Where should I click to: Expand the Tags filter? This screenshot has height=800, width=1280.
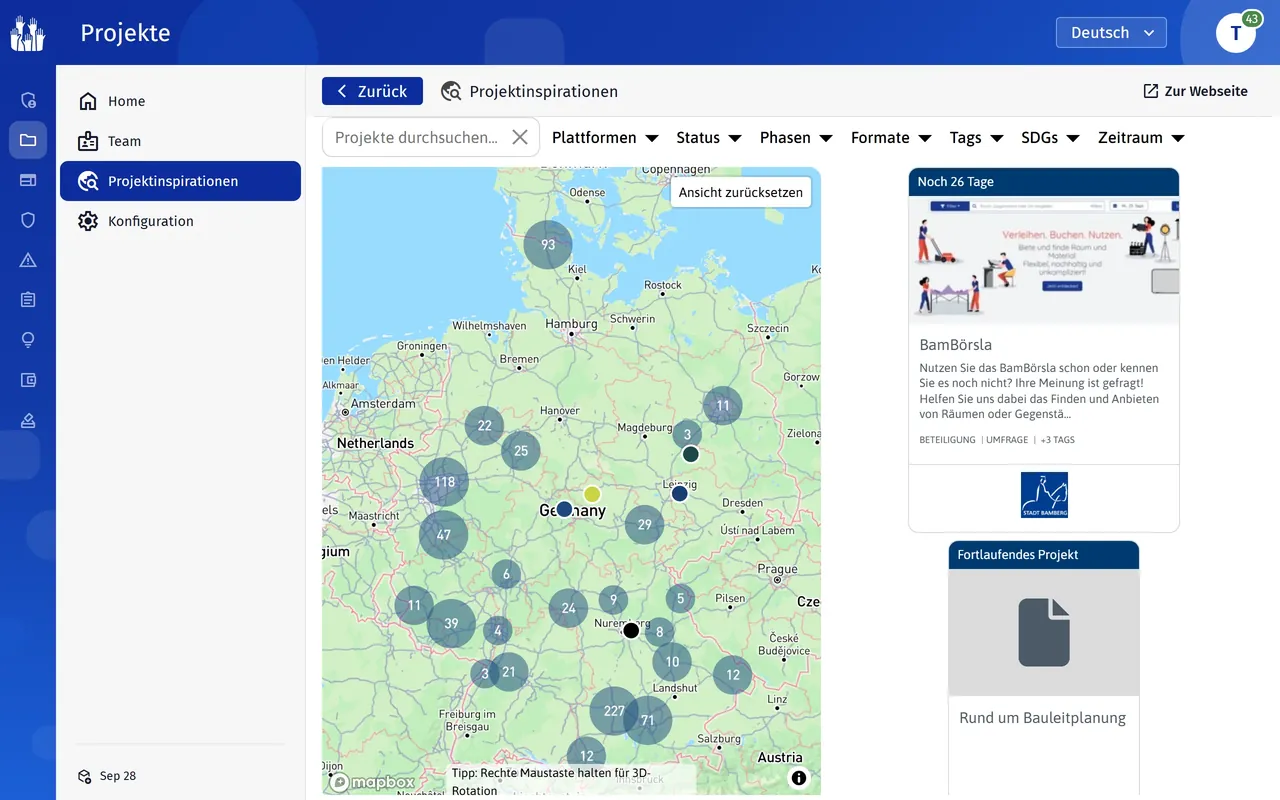coord(976,138)
